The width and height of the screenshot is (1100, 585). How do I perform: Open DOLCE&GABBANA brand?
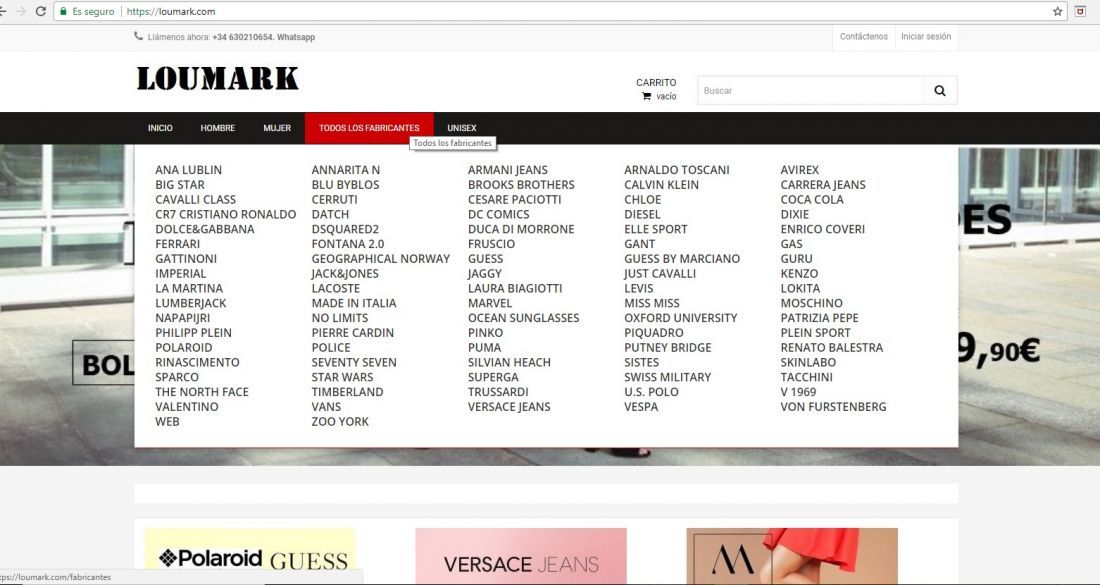[x=205, y=229]
